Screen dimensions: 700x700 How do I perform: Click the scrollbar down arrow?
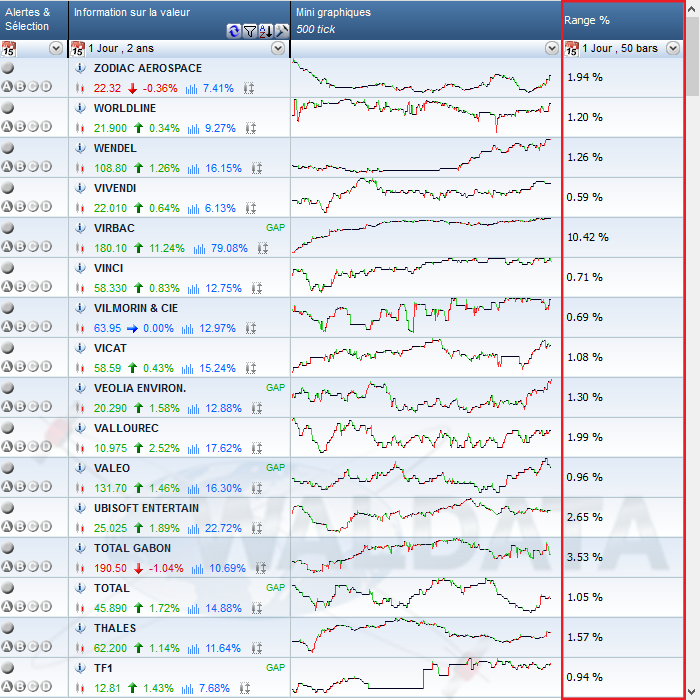tap(693, 691)
